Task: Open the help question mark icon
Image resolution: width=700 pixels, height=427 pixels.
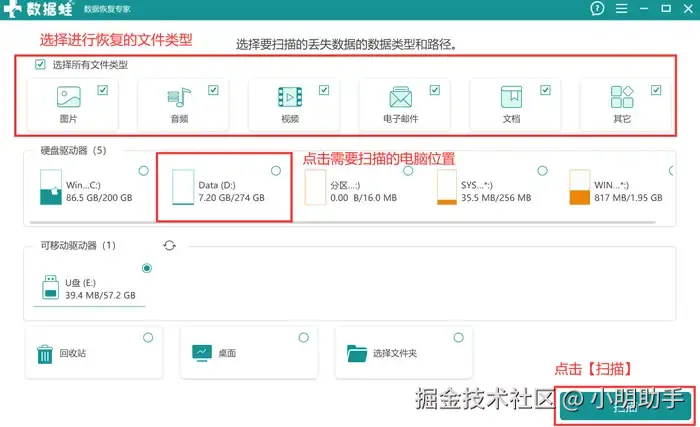Action: [597, 8]
